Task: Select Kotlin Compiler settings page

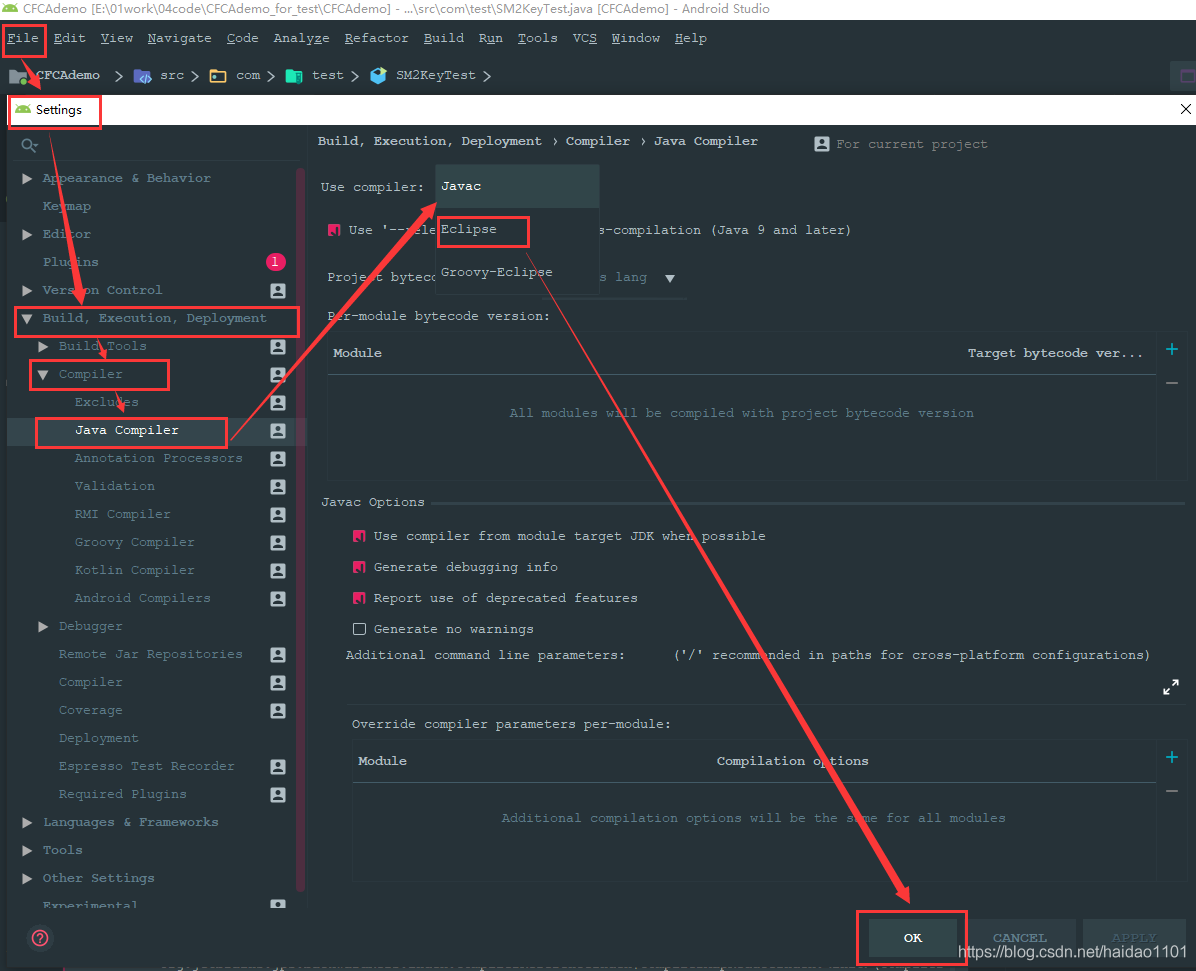Action: click(x=134, y=571)
